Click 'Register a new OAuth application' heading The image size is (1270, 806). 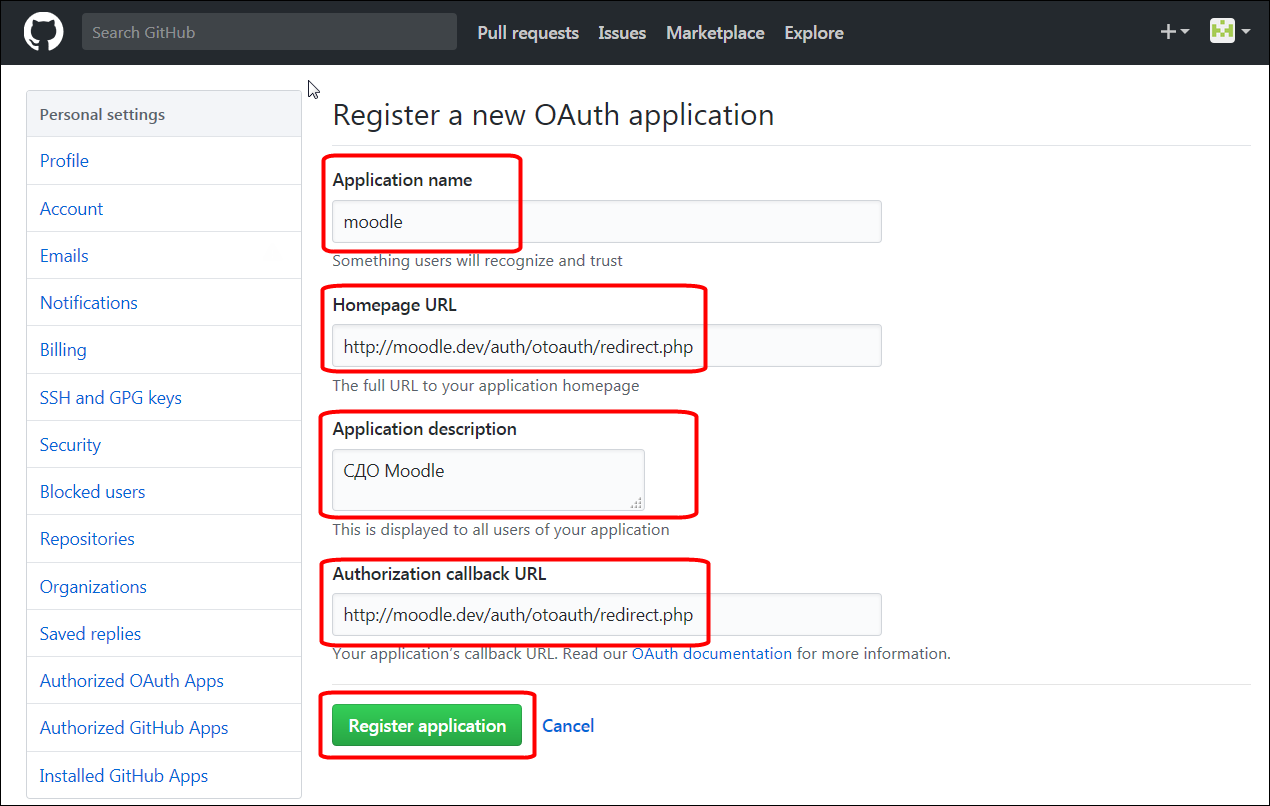coord(553,115)
